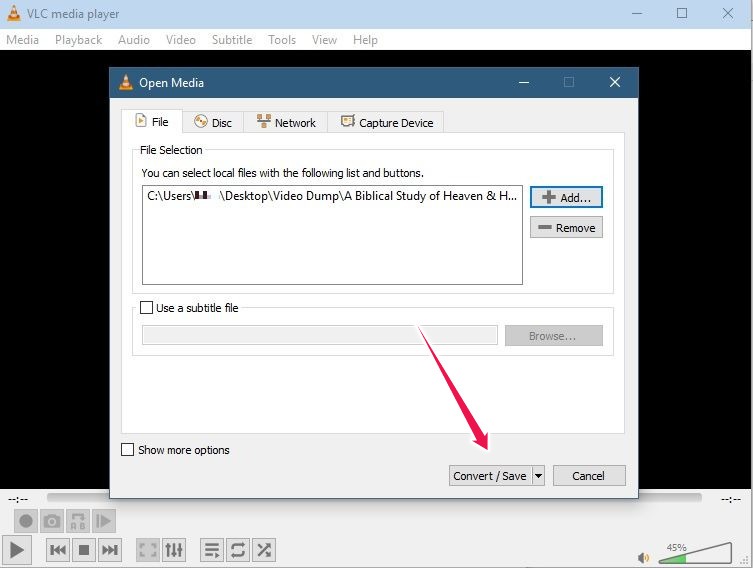Open extended settings equalizer icon
Viewport: 753px width, 568px height.
174,550
